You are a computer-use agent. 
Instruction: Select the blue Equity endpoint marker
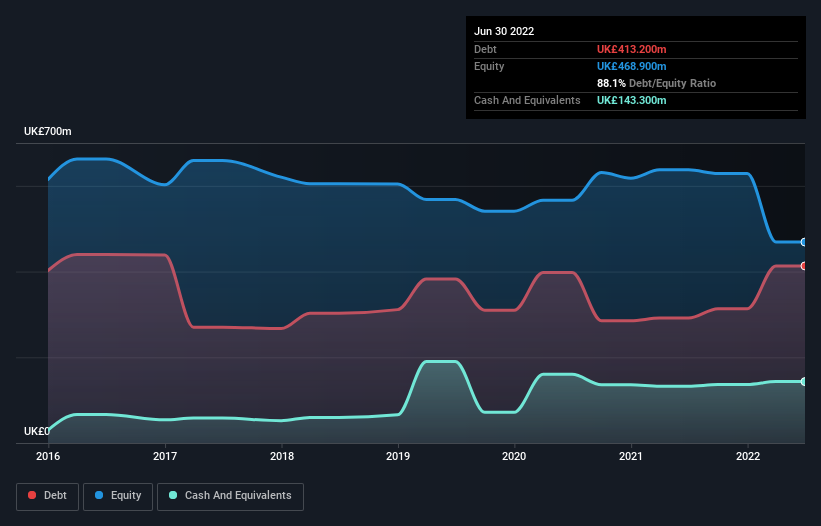click(x=803, y=242)
